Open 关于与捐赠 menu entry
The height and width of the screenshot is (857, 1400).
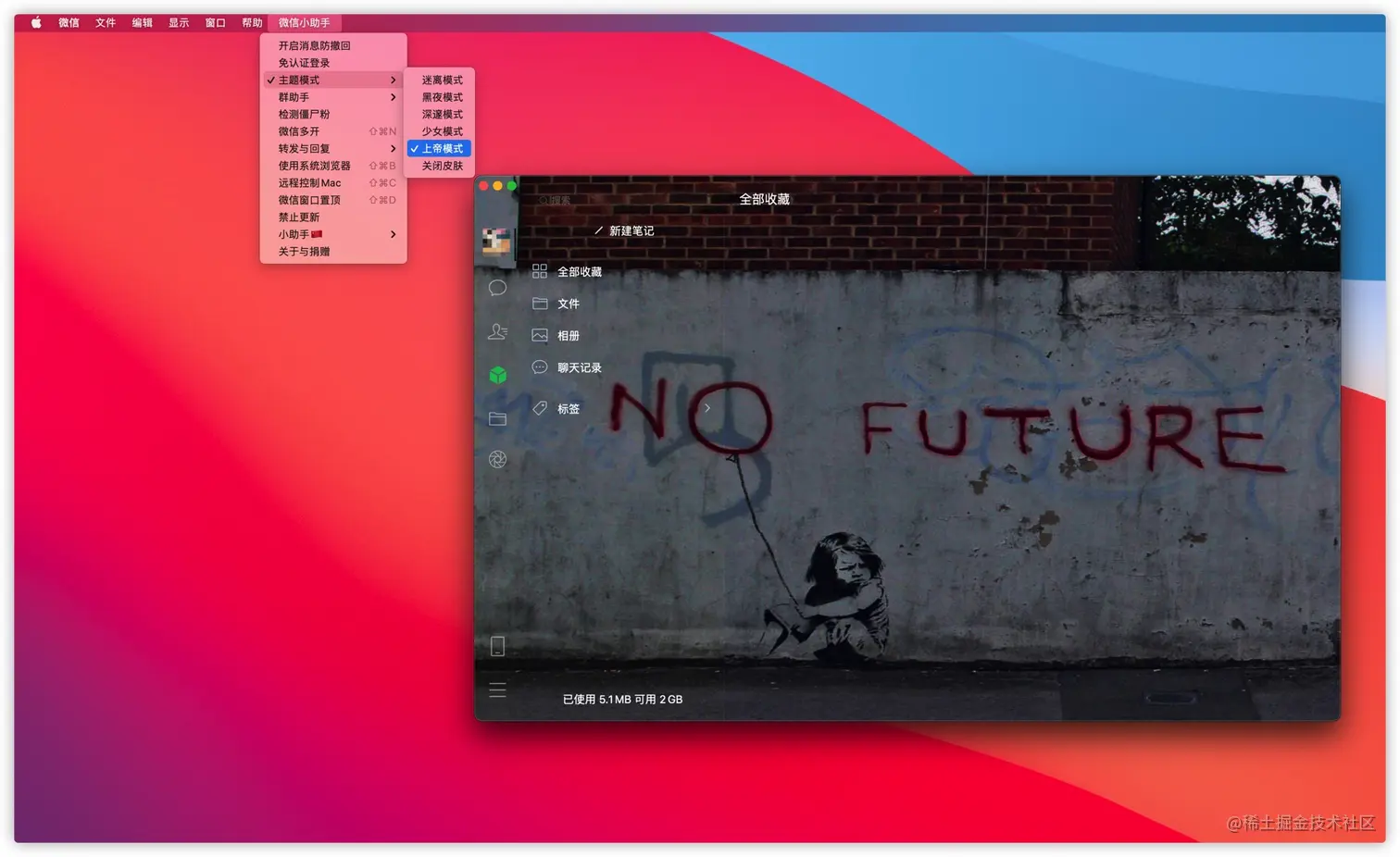(333, 252)
